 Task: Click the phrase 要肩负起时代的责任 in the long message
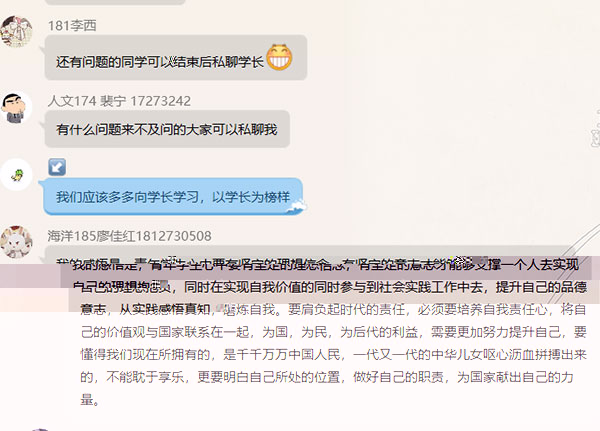pos(346,309)
